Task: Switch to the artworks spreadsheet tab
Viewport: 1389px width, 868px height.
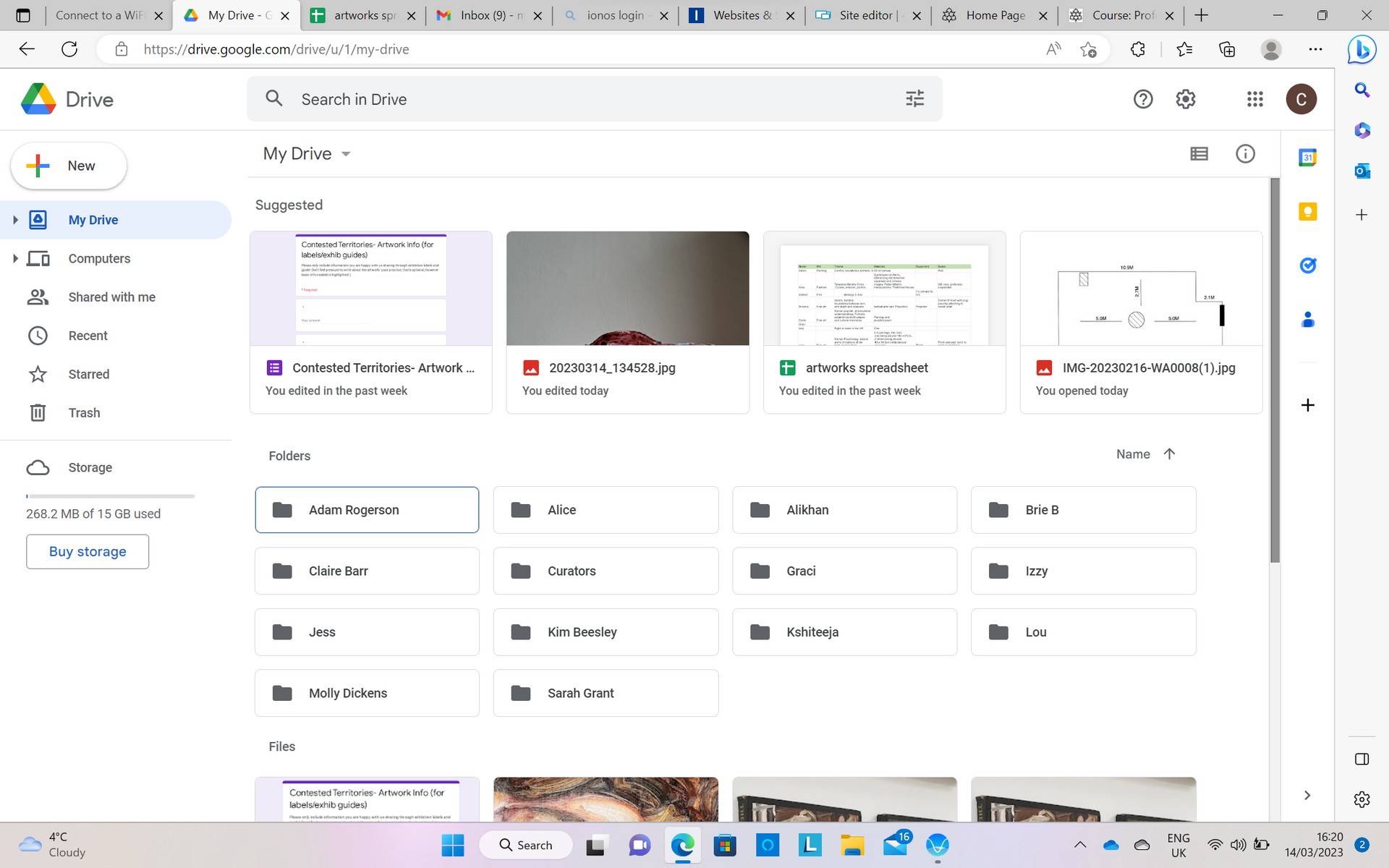Action: coord(363,15)
